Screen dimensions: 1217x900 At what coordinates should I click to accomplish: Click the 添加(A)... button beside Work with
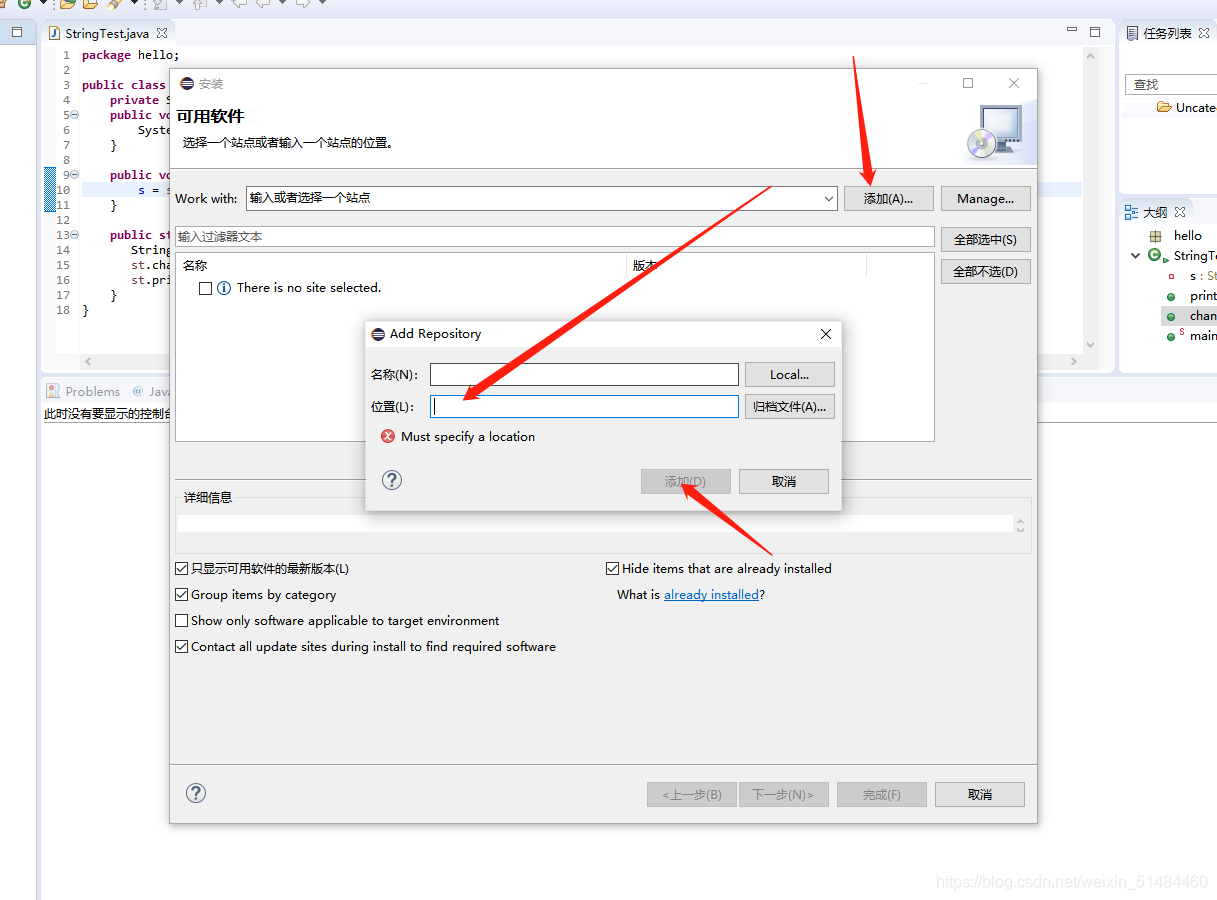coord(888,199)
